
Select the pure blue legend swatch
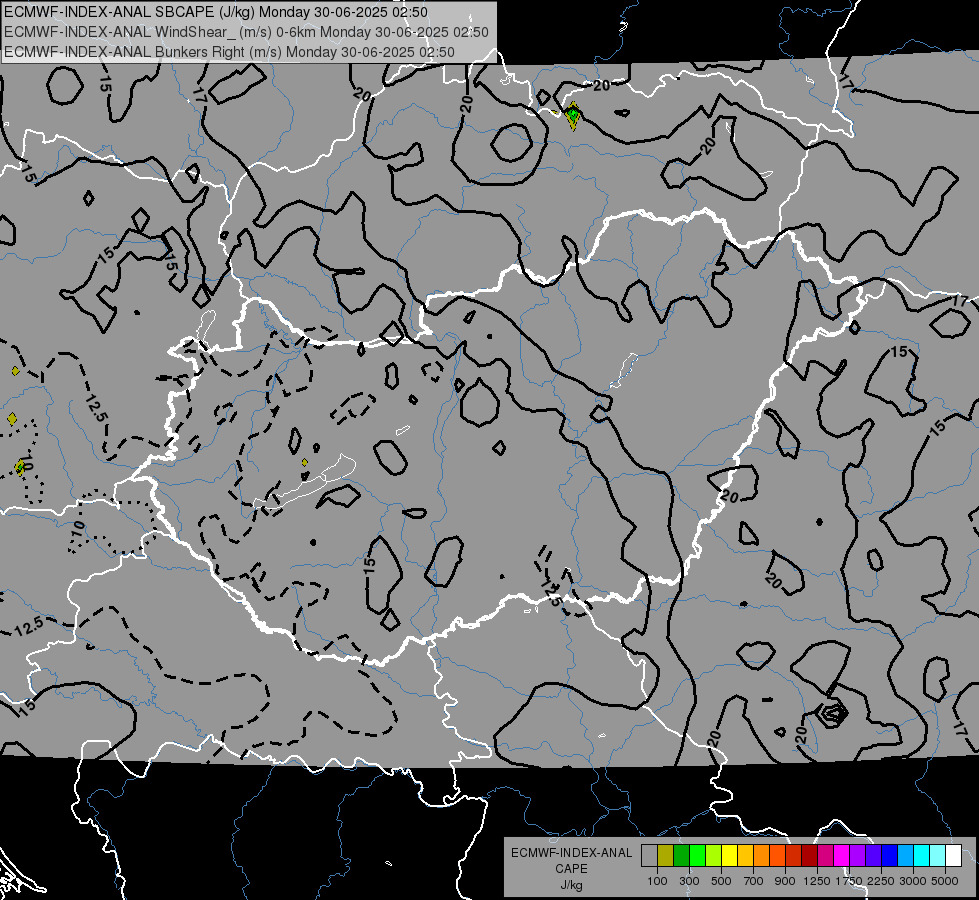click(x=890, y=856)
